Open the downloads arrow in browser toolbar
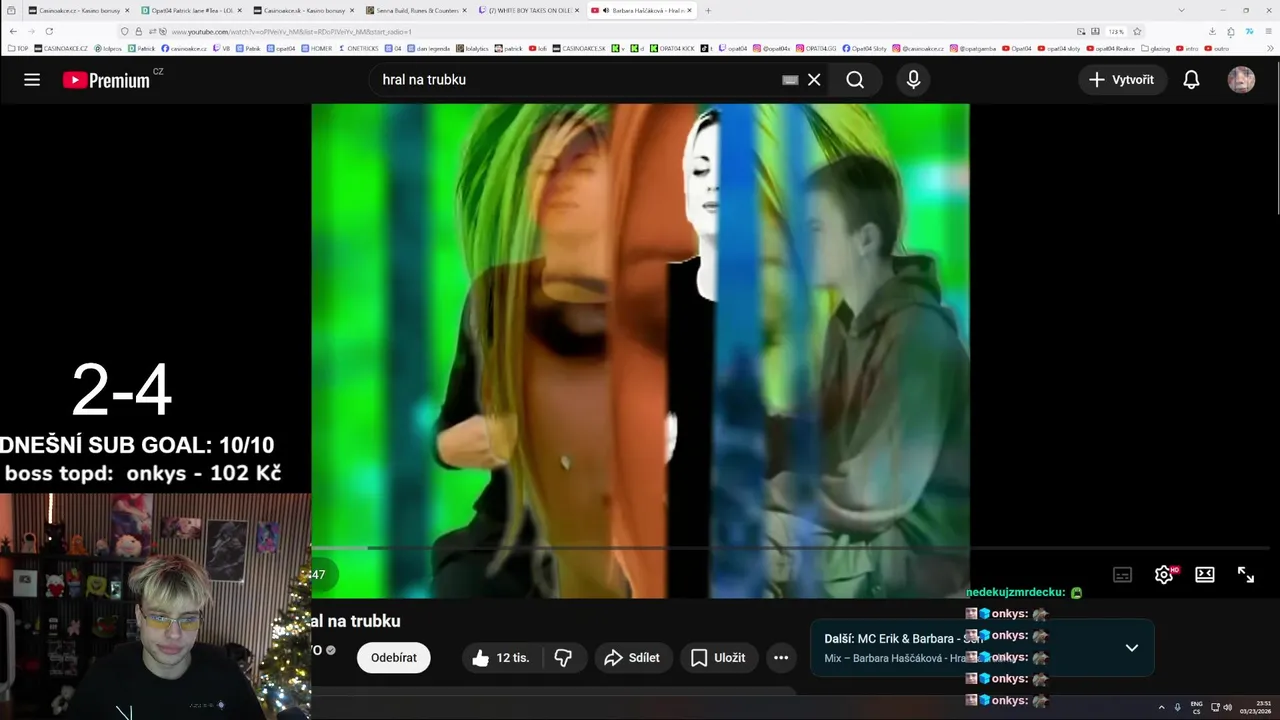The image size is (1280, 720). click(x=1212, y=31)
